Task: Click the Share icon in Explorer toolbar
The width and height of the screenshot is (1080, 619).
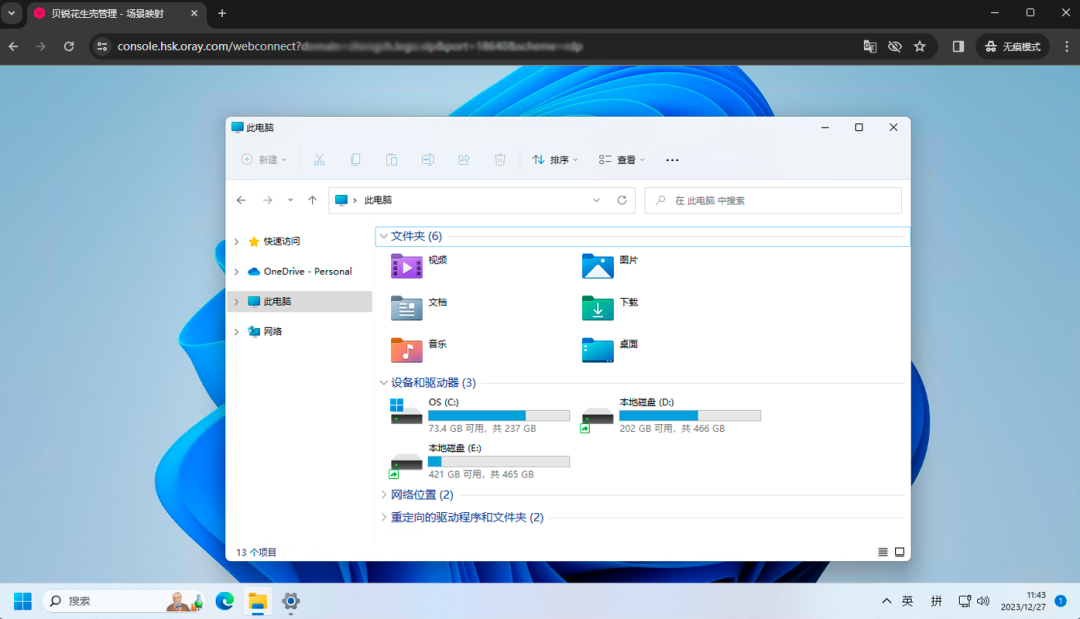Action: [x=464, y=160]
